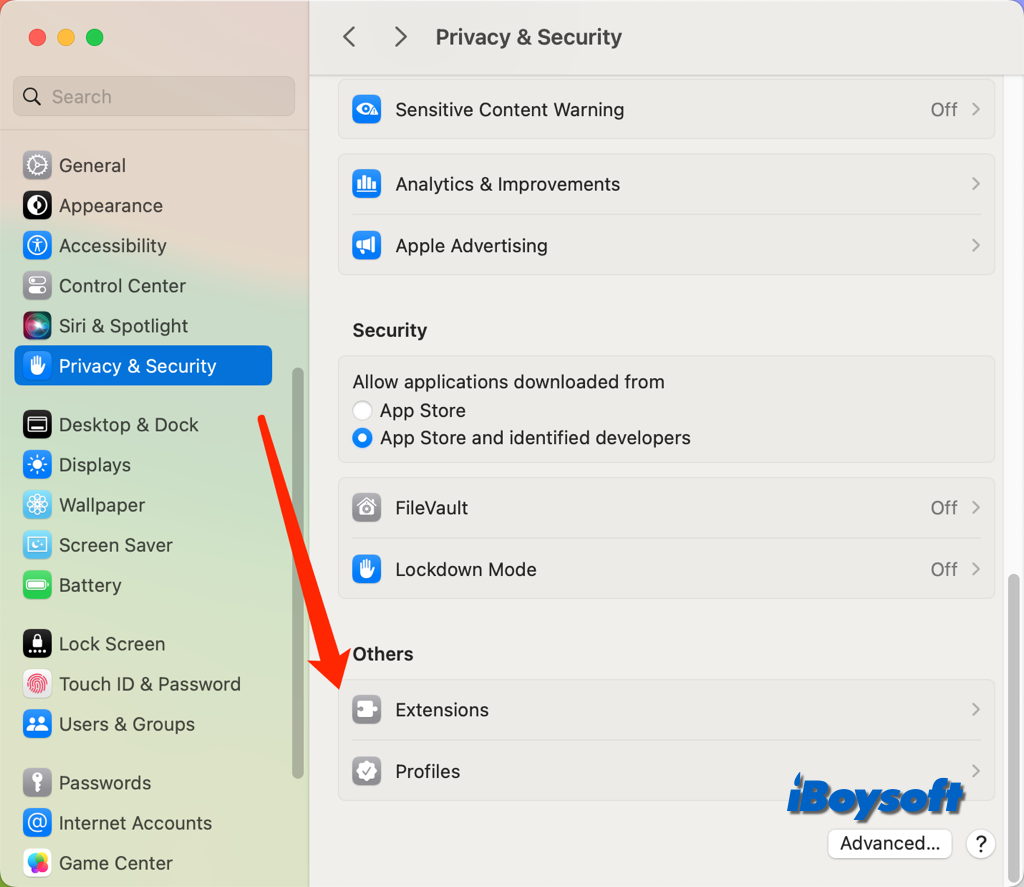The width and height of the screenshot is (1024, 887).
Task: Go back using the left navigation arrow
Action: 349,36
